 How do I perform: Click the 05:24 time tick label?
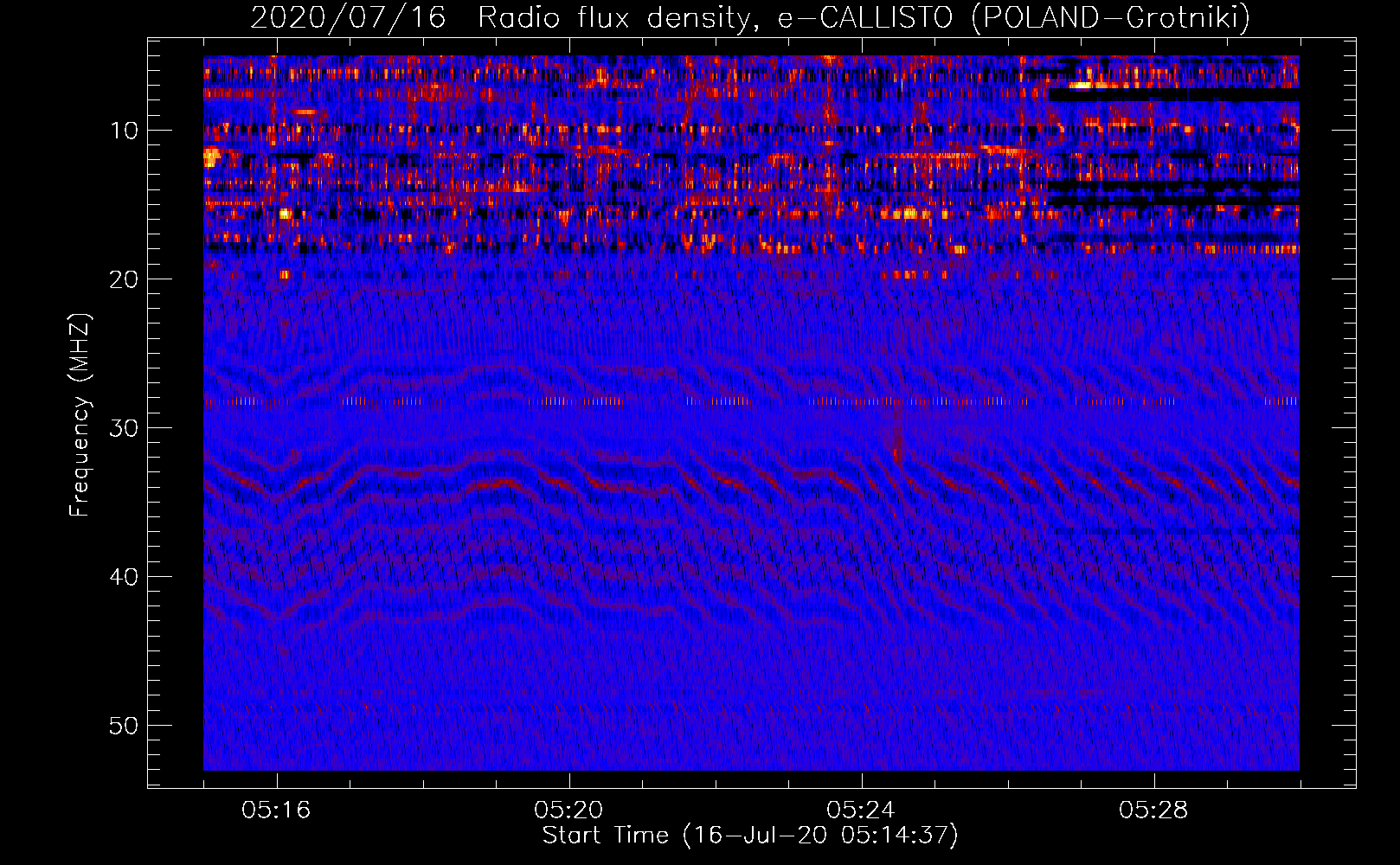coord(861,811)
